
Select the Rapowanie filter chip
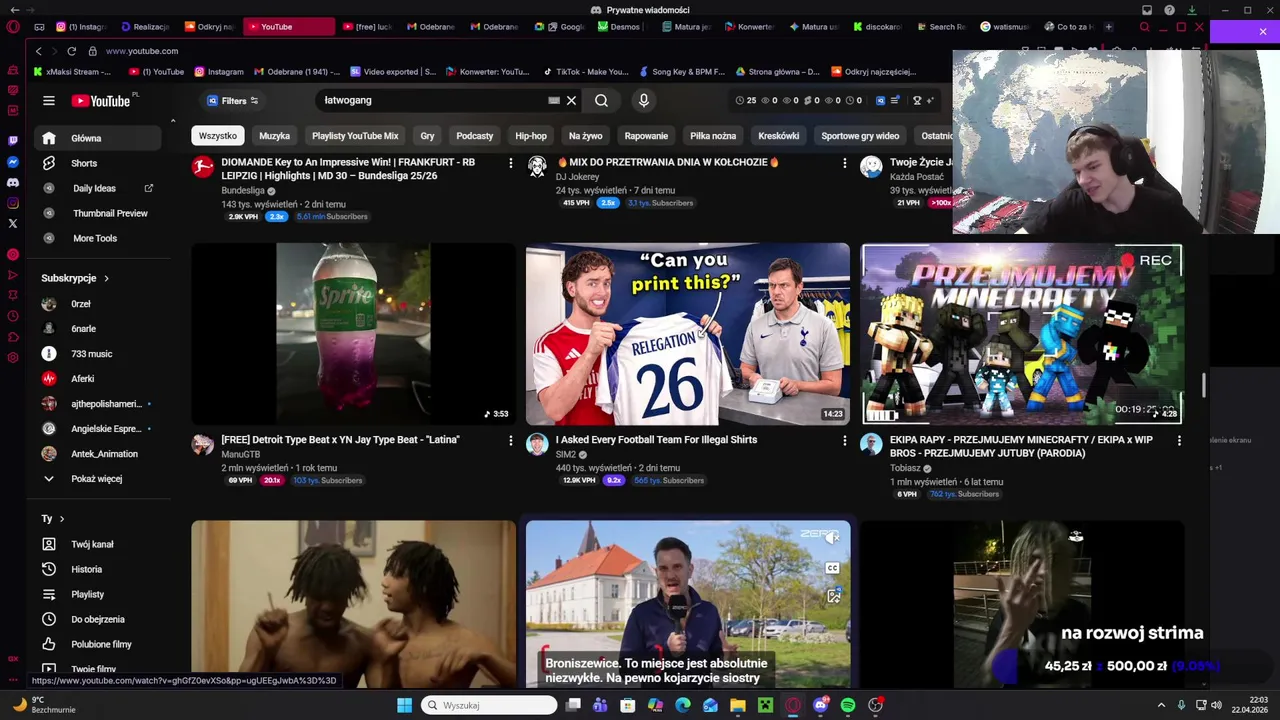pos(646,136)
